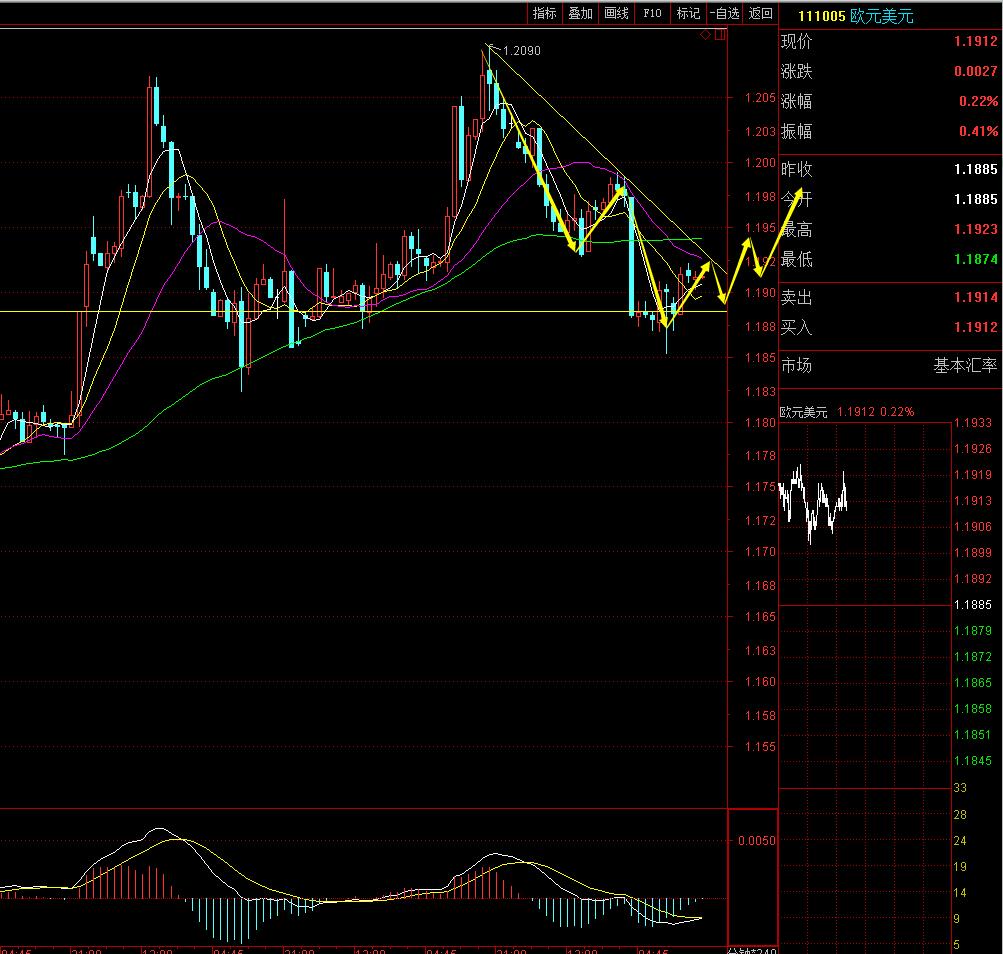The height and width of the screenshot is (954, 1003).
Task: Click the 标记 mark button
Action: click(688, 13)
